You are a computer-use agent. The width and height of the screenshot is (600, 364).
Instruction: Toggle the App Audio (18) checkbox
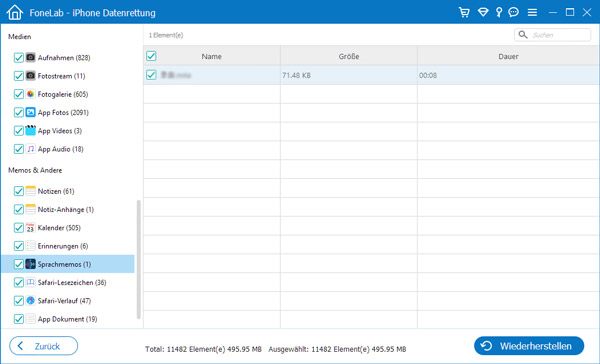coord(18,149)
